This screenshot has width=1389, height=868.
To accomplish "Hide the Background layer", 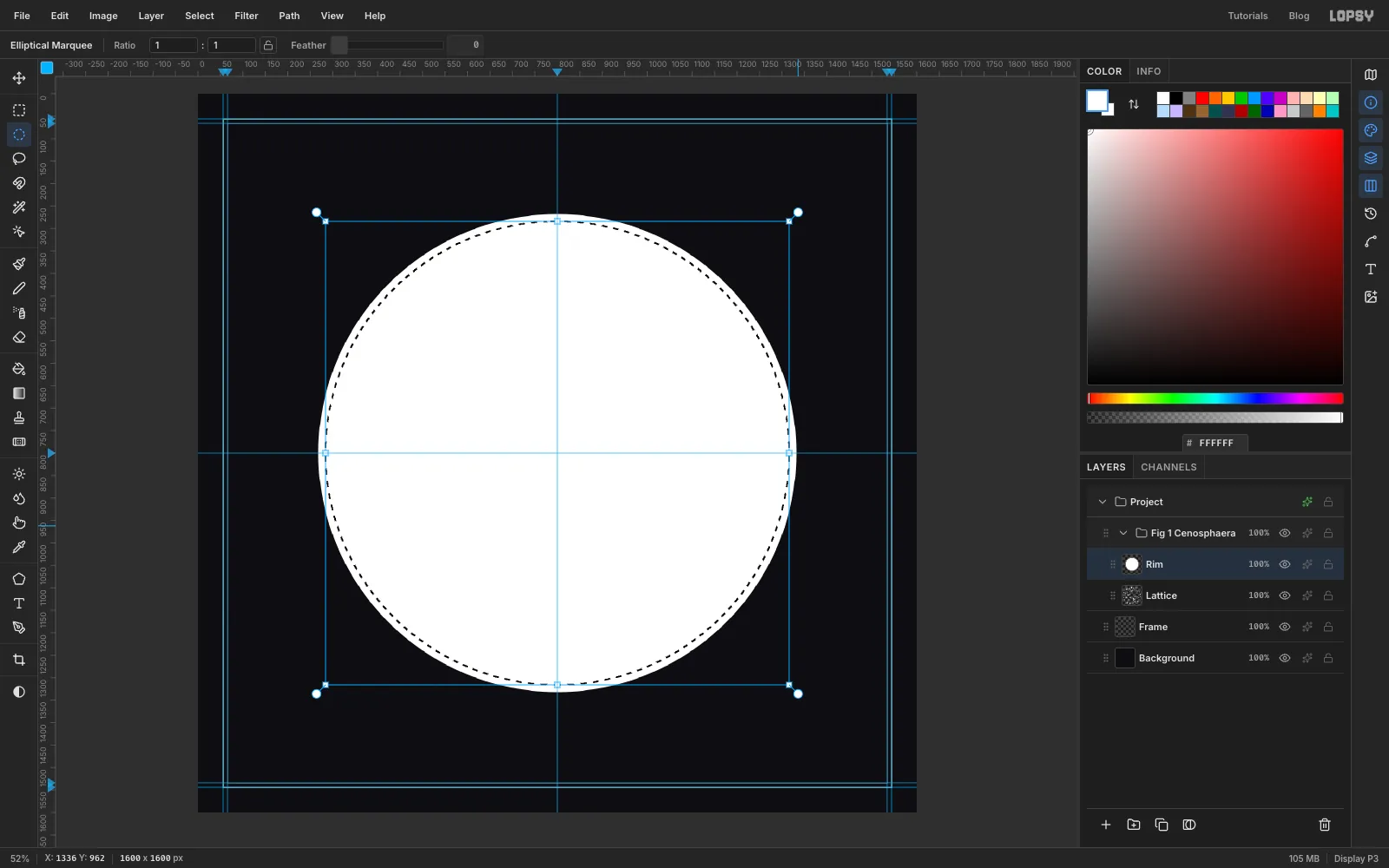I will pos(1285,658).
